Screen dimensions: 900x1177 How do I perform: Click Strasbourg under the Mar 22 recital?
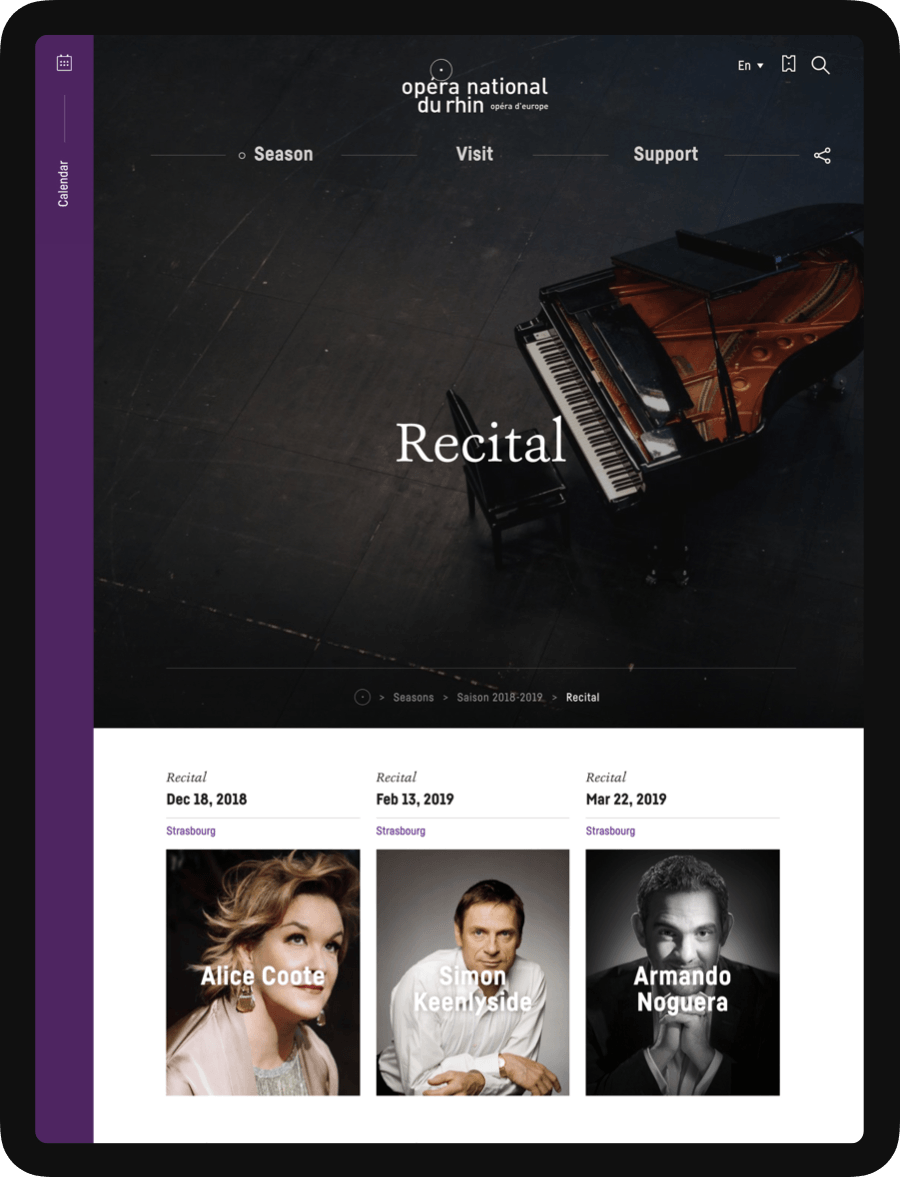[610, 831]
